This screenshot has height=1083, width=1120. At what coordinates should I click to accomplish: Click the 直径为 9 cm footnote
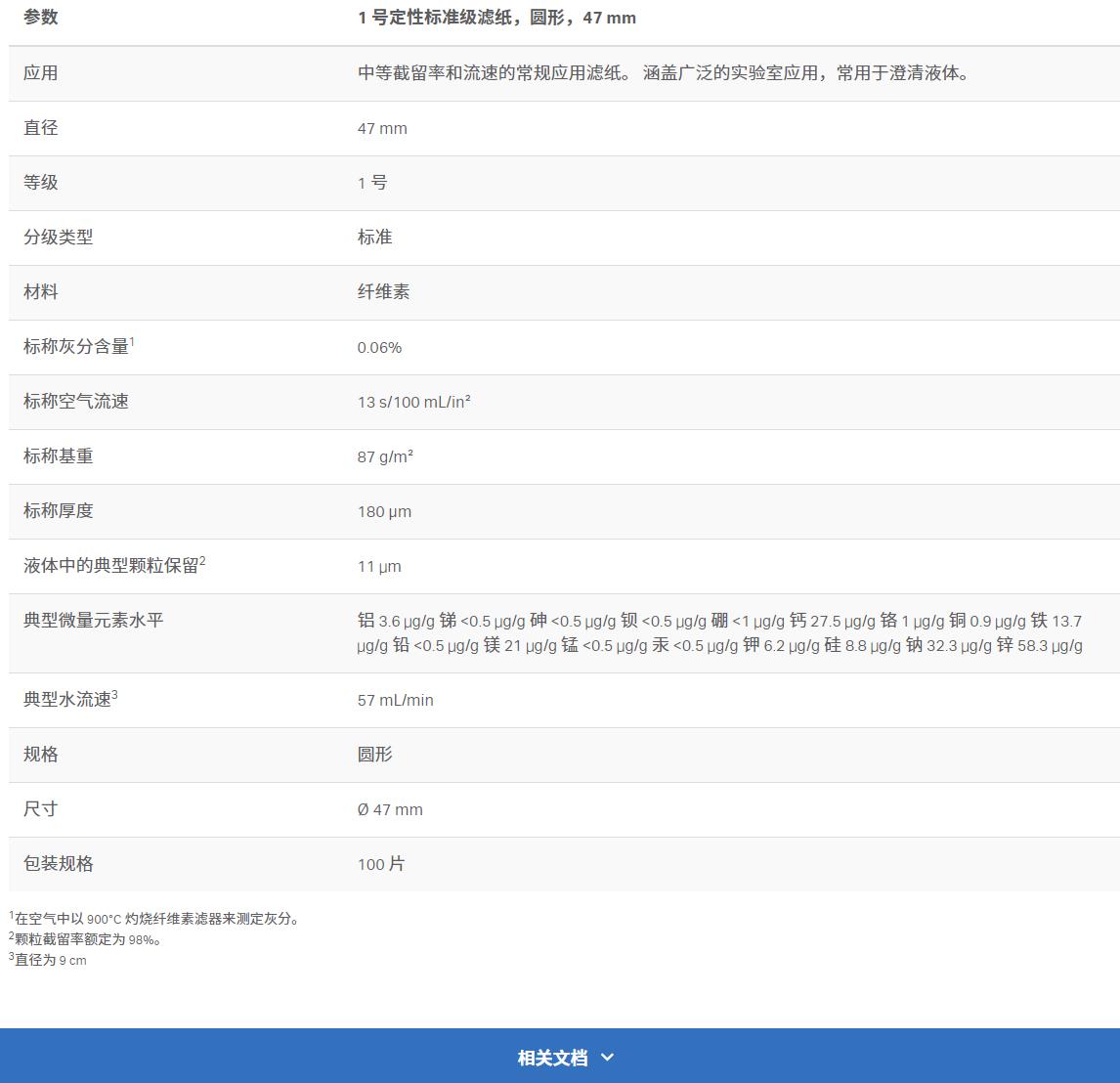(49, 960)
